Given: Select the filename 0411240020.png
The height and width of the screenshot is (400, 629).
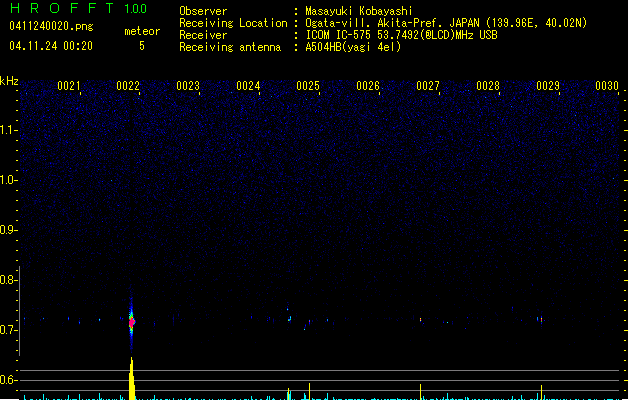Looking at the screenshot, I should click(51, 26).
